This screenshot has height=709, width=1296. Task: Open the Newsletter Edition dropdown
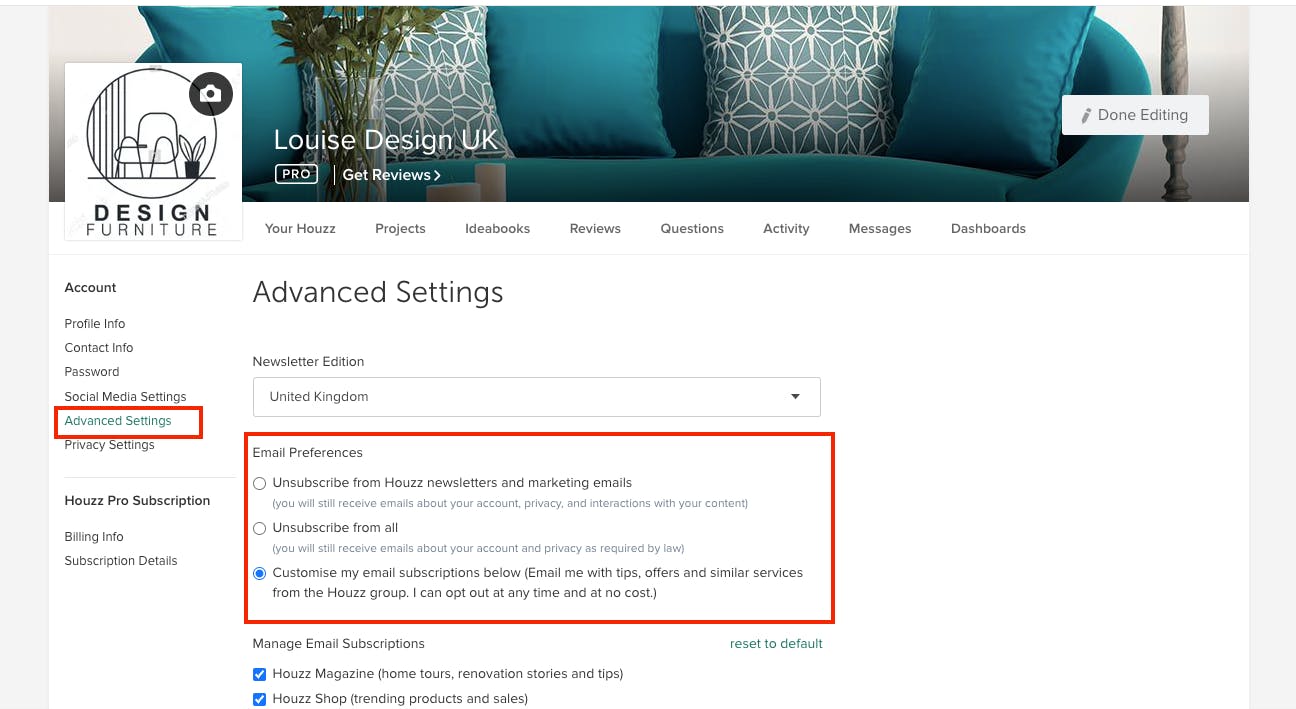pyautogui.click(x=537, y=397)
